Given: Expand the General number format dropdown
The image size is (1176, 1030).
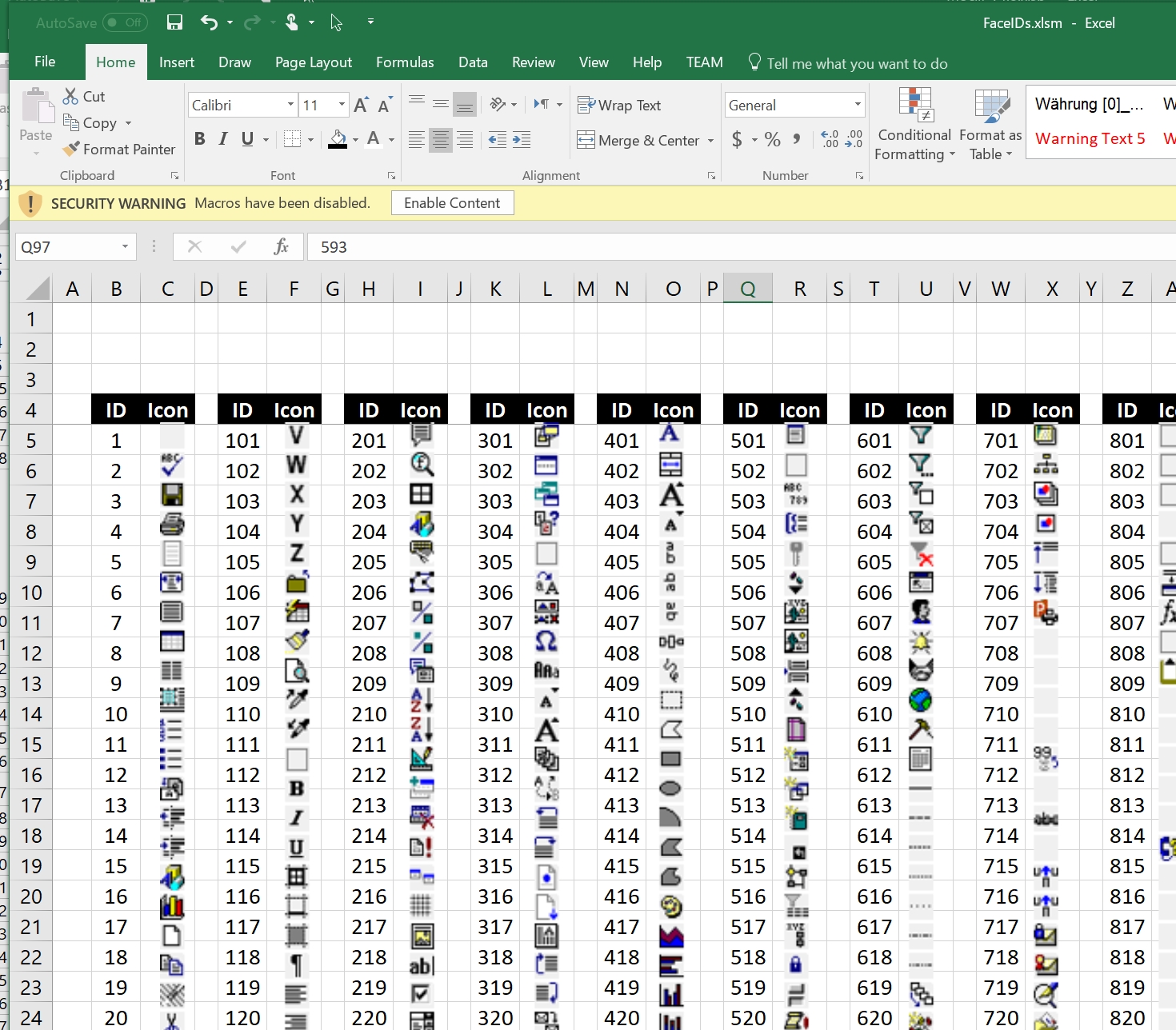Looking at the screenshot, I should point(858,105).
